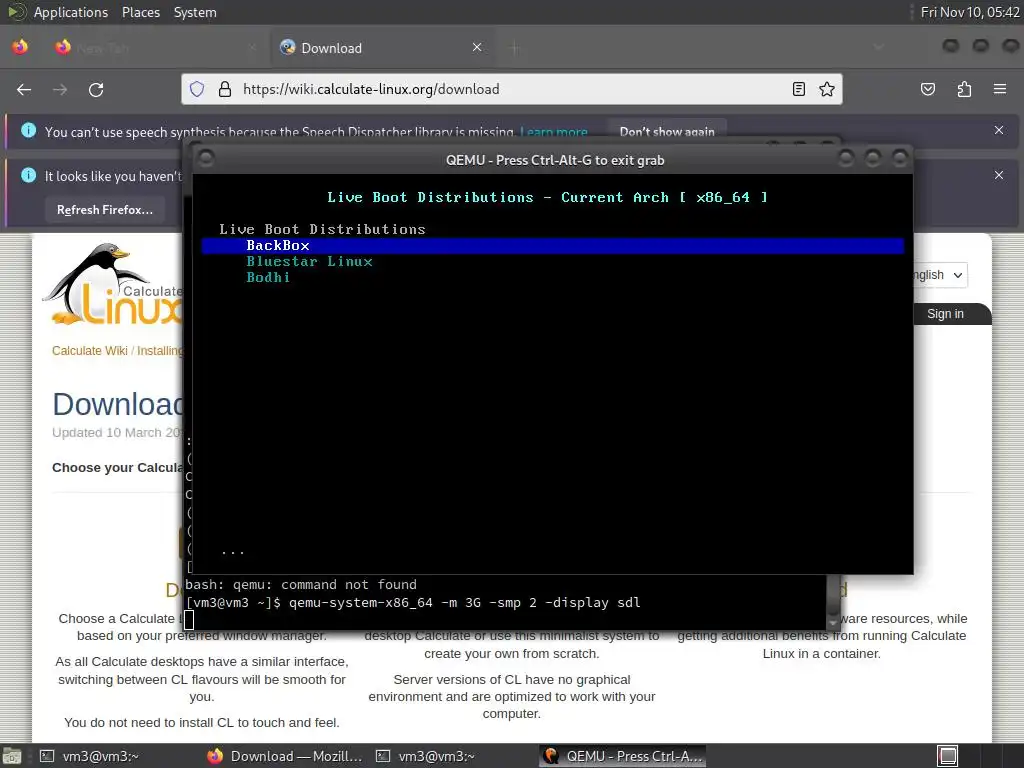Select Bodhi in the boot menu
The width and height of the screenshot is (1024, 768).
[268, 277]
